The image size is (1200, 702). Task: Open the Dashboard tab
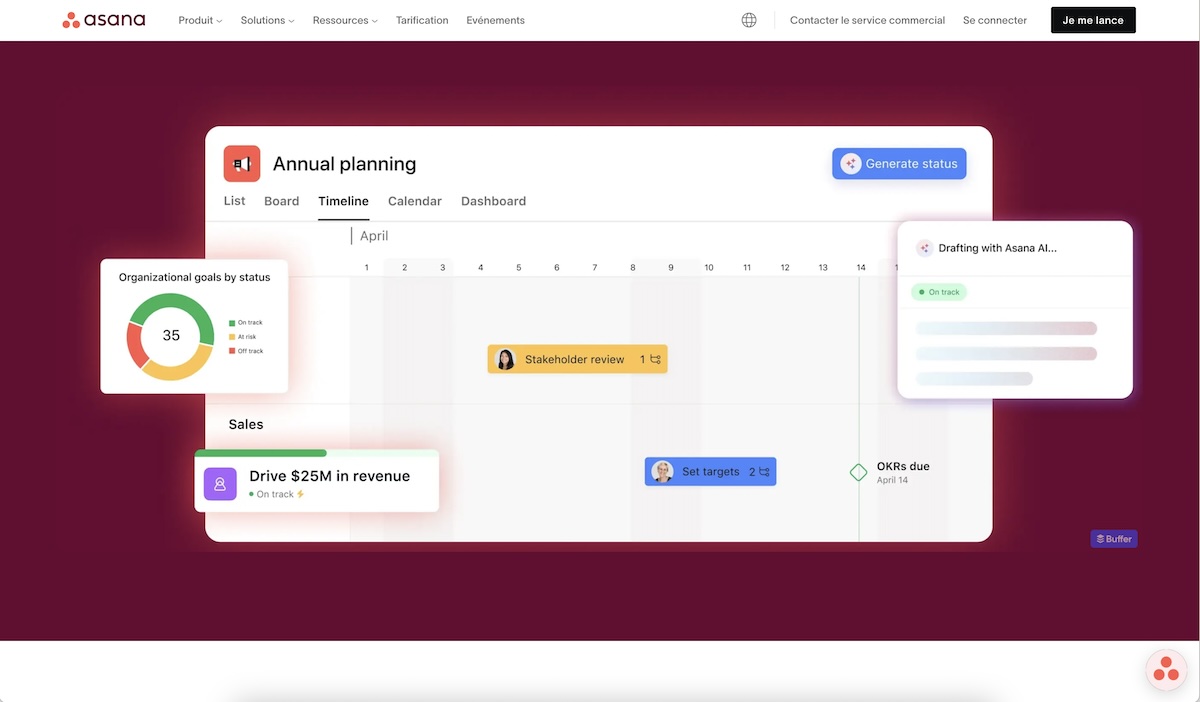click(493, 200)
